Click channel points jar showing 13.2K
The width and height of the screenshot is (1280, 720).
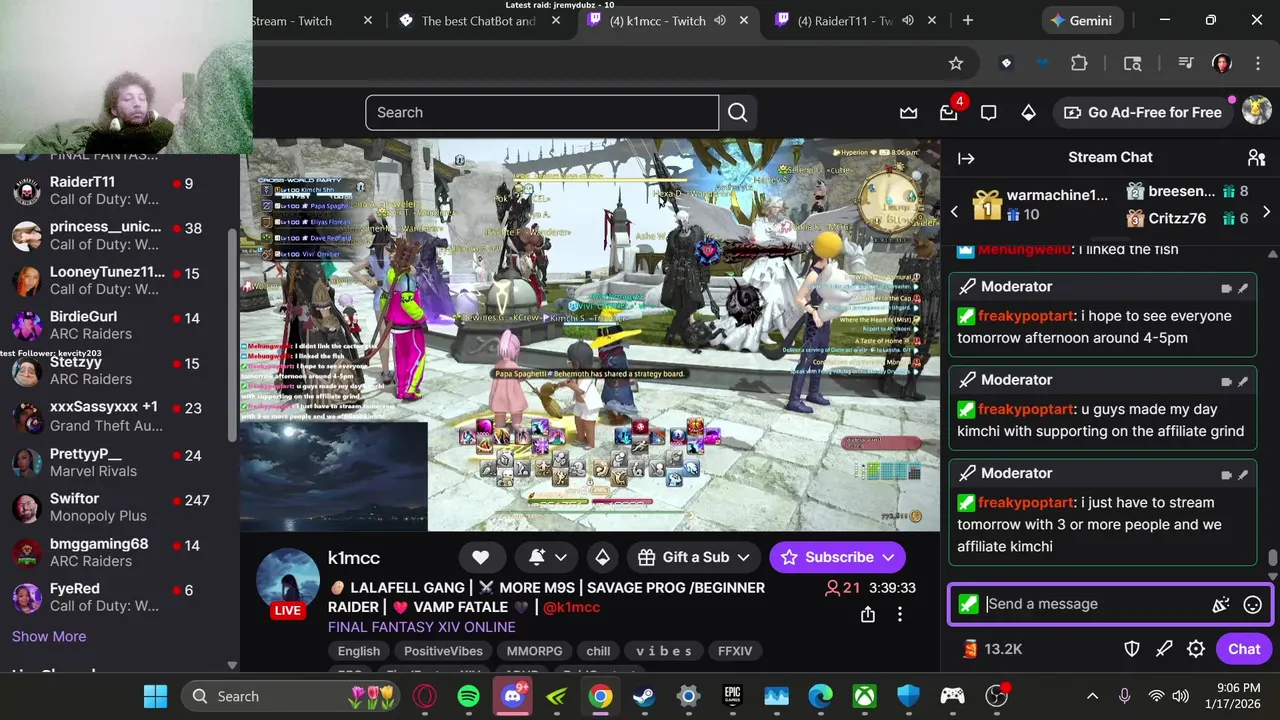991,649
